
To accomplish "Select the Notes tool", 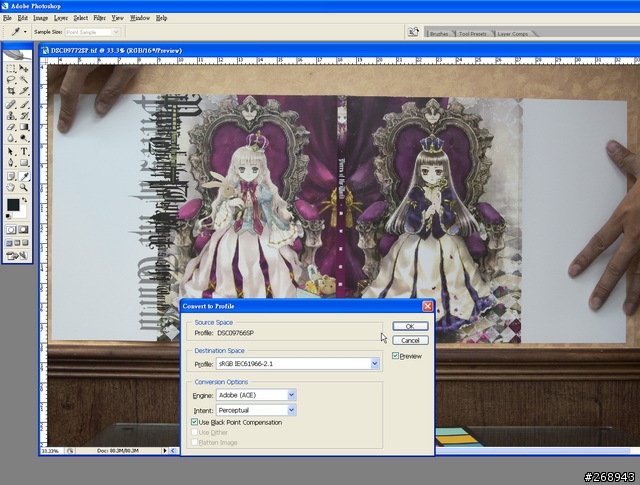I will point(11,176).
